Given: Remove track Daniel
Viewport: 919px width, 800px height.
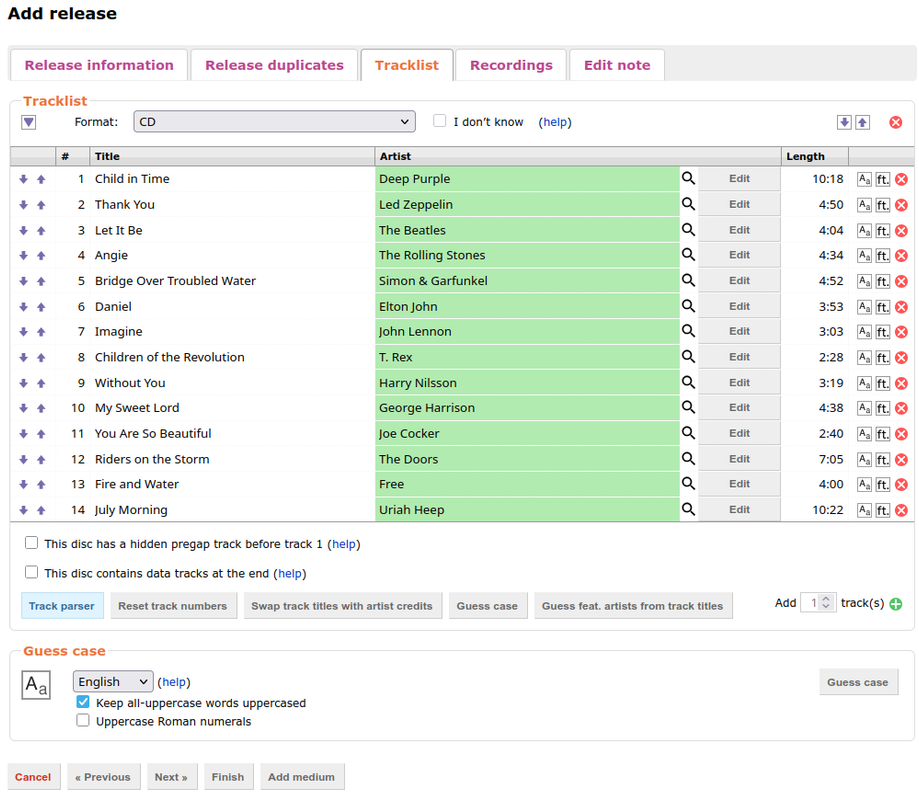Looking at the screenshot, I should pos(901,307).
